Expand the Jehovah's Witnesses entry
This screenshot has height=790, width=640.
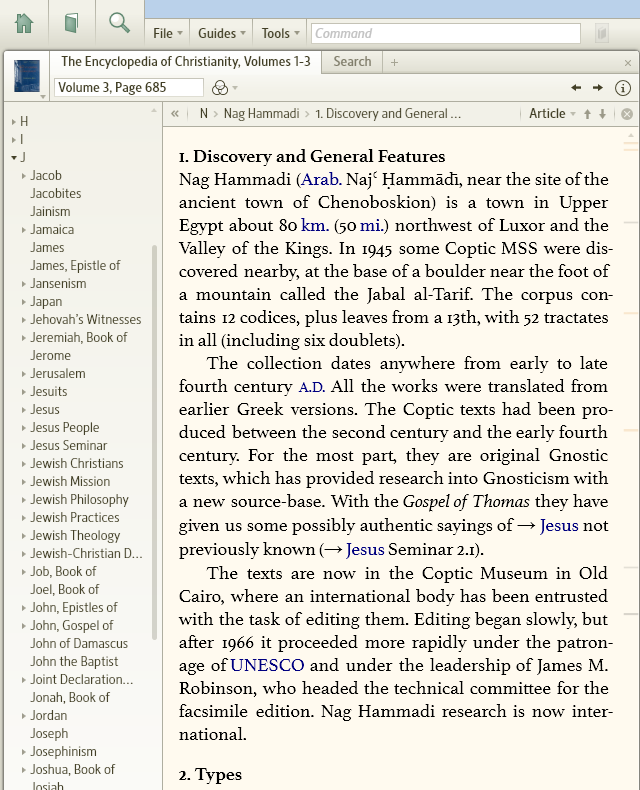[24, 319]
